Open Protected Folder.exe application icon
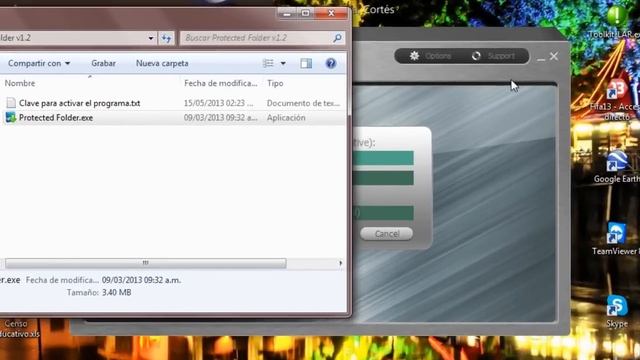This screenshot has width=640, height=360. pyautogui.click(x=11, y=118)
